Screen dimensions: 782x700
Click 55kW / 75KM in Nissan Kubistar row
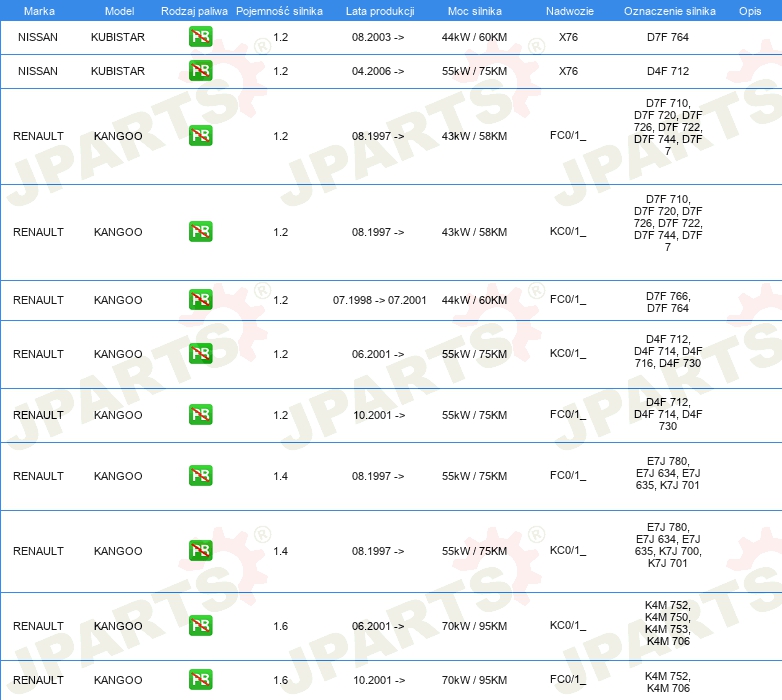(x=474, y=71)
